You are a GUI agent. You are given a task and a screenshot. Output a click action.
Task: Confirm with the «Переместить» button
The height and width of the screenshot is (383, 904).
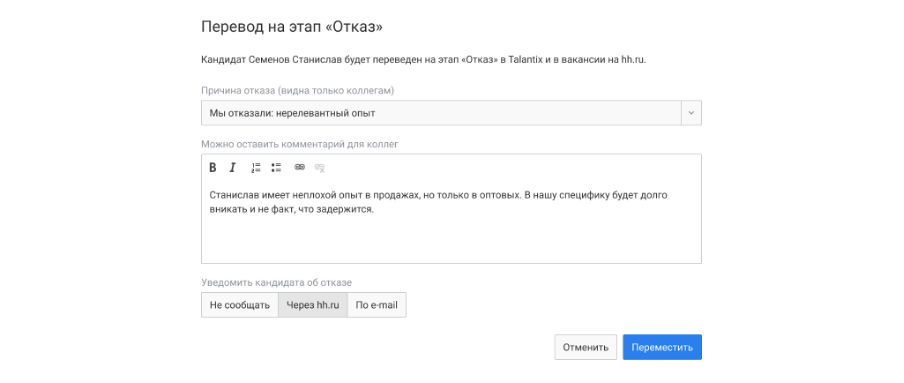click(x=662, y=347)
